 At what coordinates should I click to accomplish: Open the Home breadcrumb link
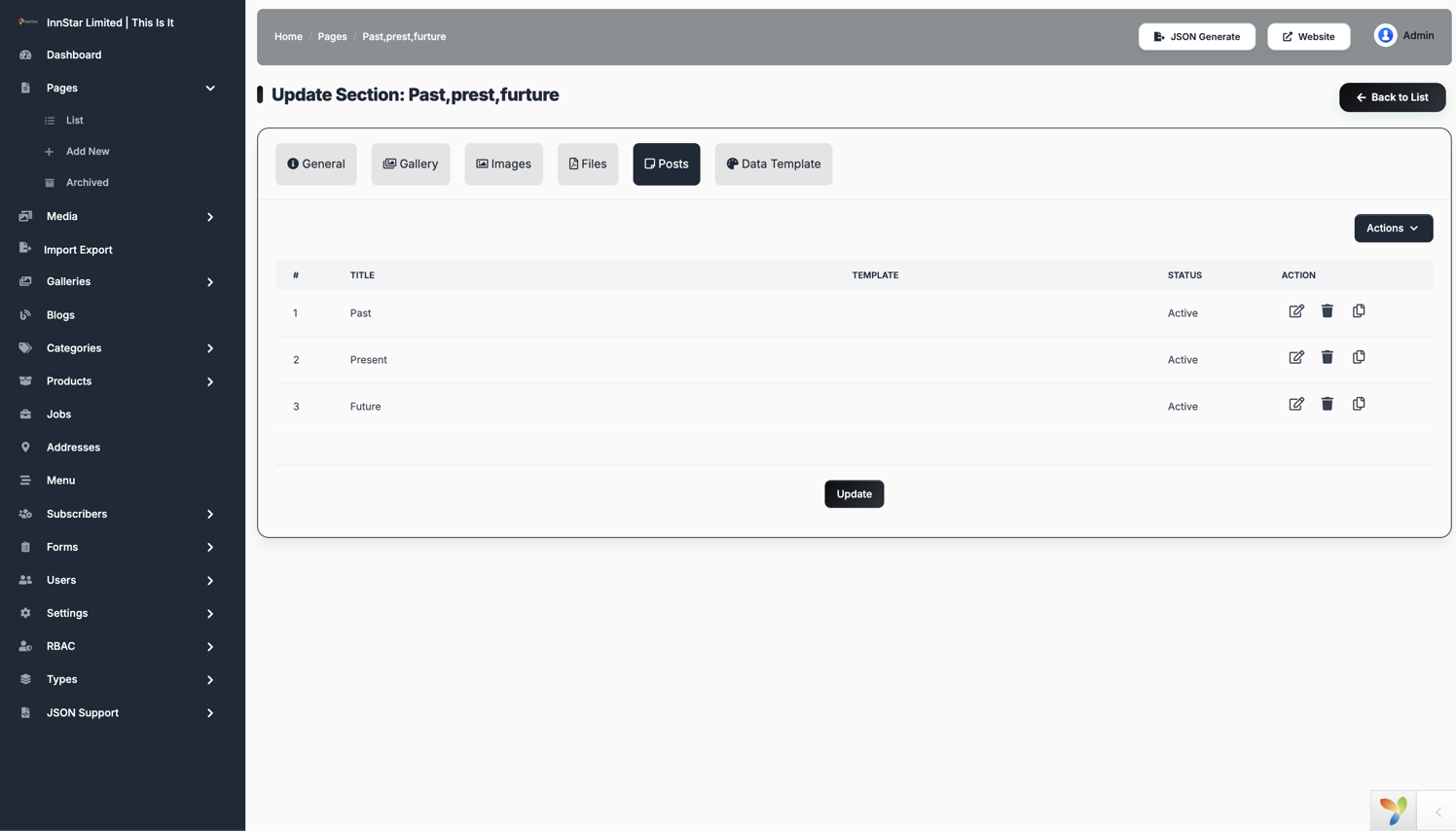coord(288,37)
